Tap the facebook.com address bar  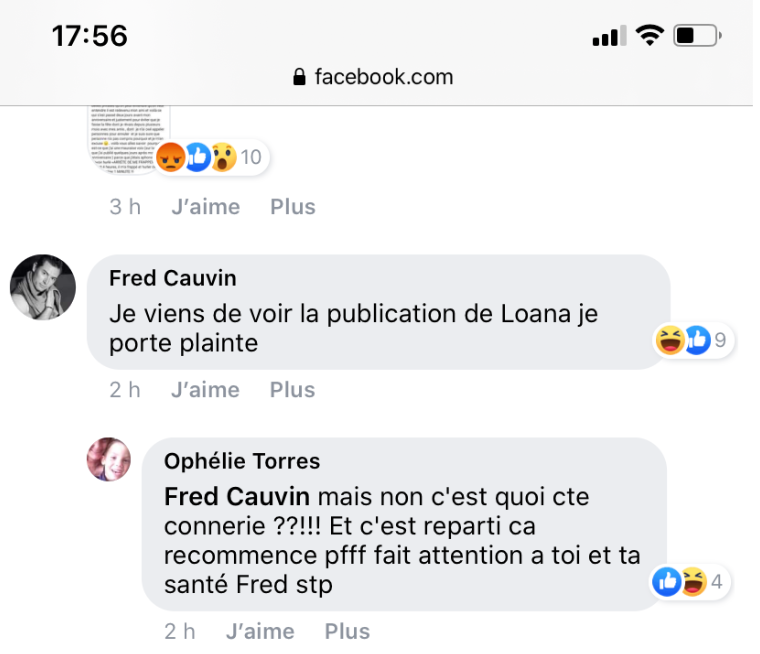[373, 77]
